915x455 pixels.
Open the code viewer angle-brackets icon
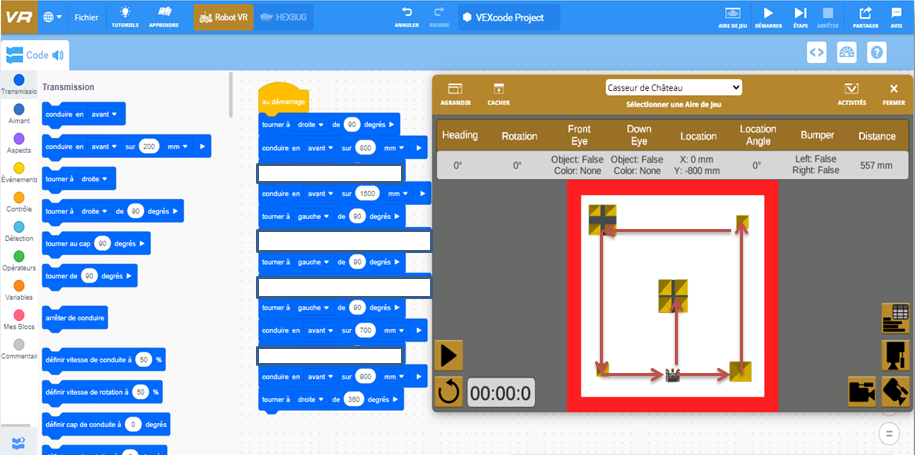coord(816,52)
